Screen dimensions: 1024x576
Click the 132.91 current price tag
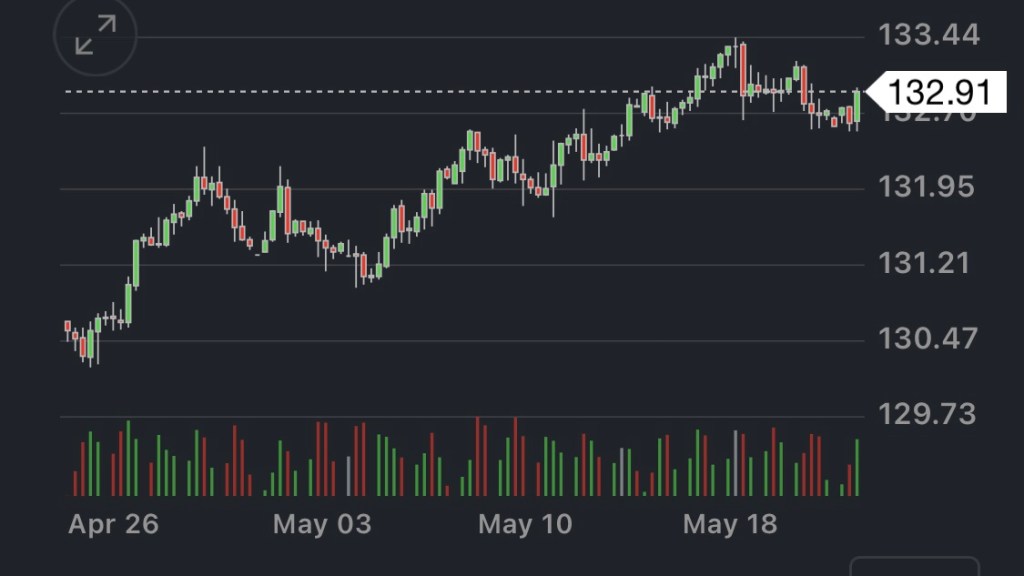(x=938, y=93)
